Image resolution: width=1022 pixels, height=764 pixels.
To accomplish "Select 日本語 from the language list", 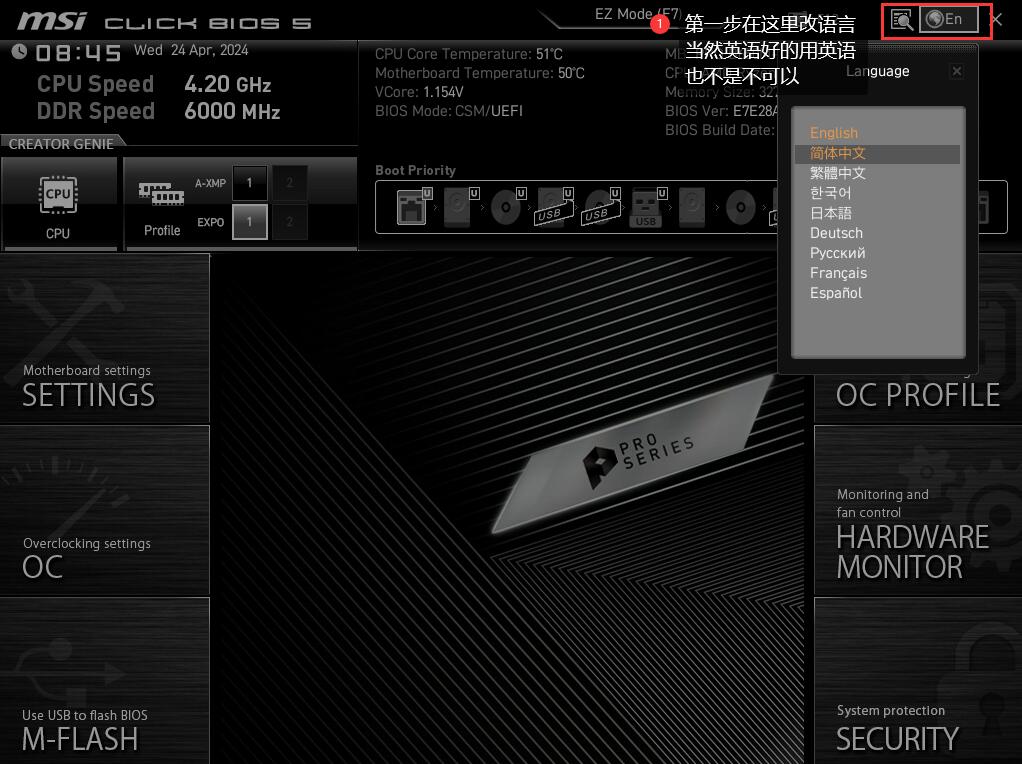I will 831,213.
